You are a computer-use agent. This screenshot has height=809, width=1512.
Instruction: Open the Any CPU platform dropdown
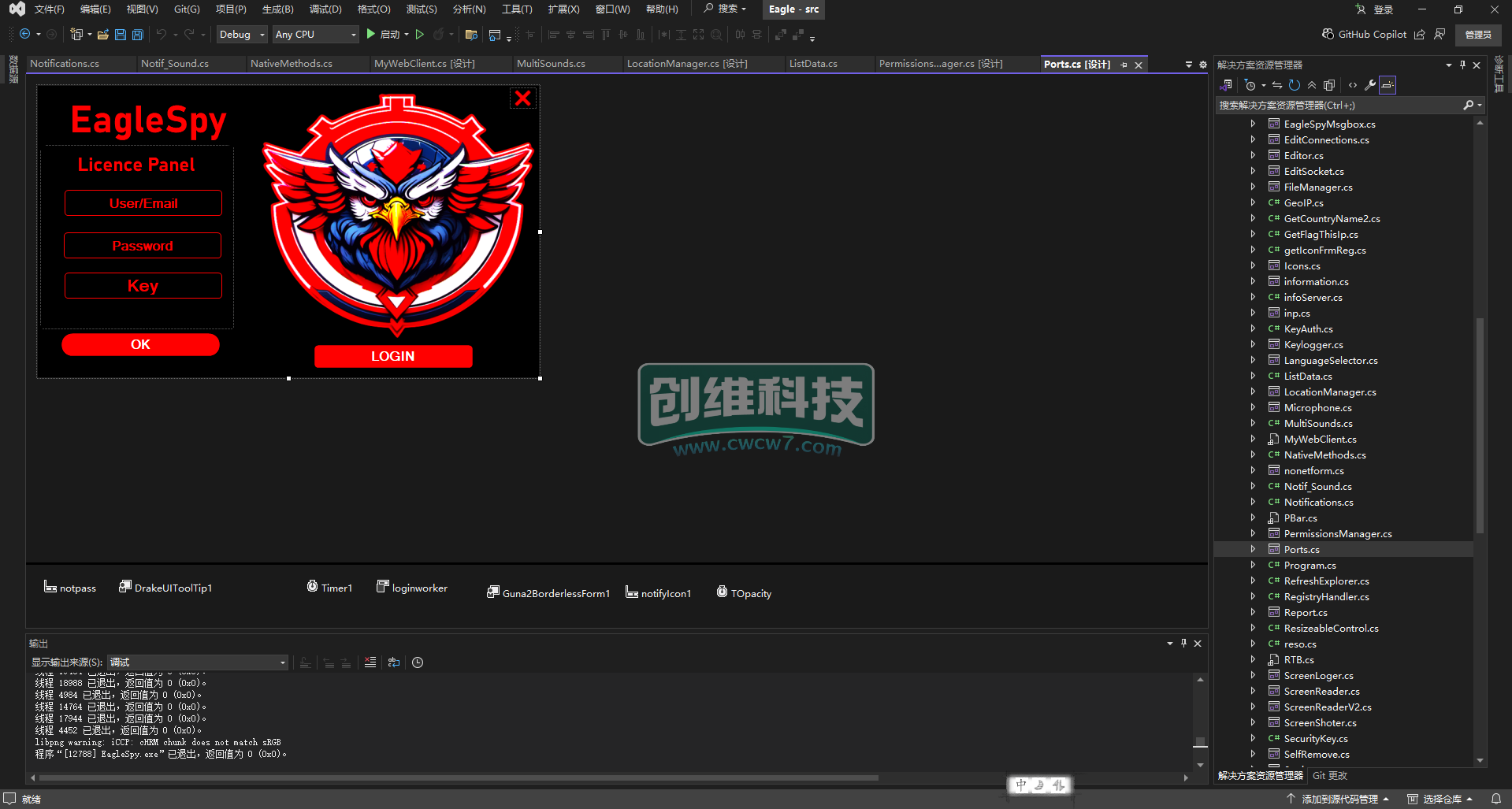point(316,35)
